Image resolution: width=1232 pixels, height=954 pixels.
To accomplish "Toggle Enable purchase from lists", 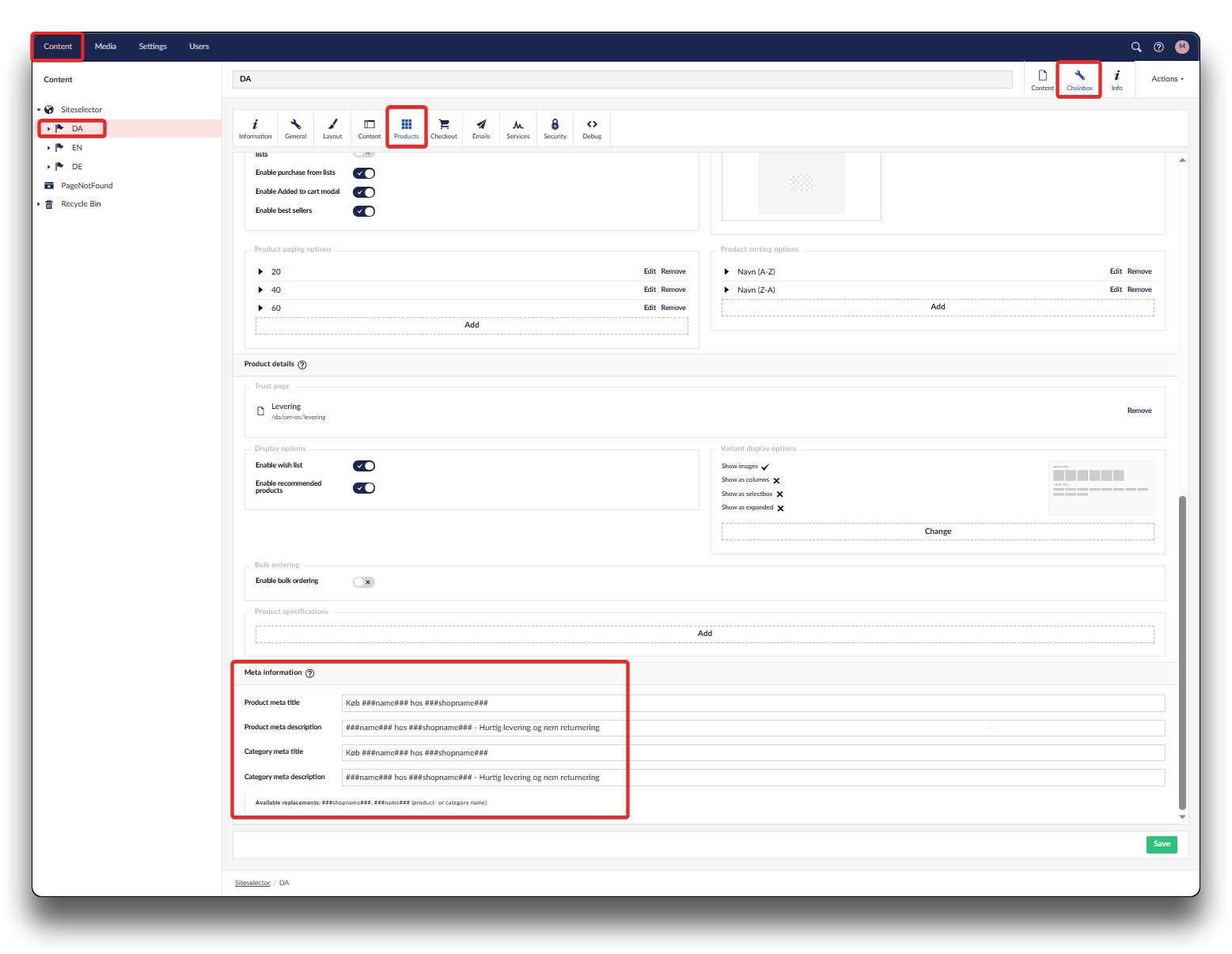I will pos(364,173).
